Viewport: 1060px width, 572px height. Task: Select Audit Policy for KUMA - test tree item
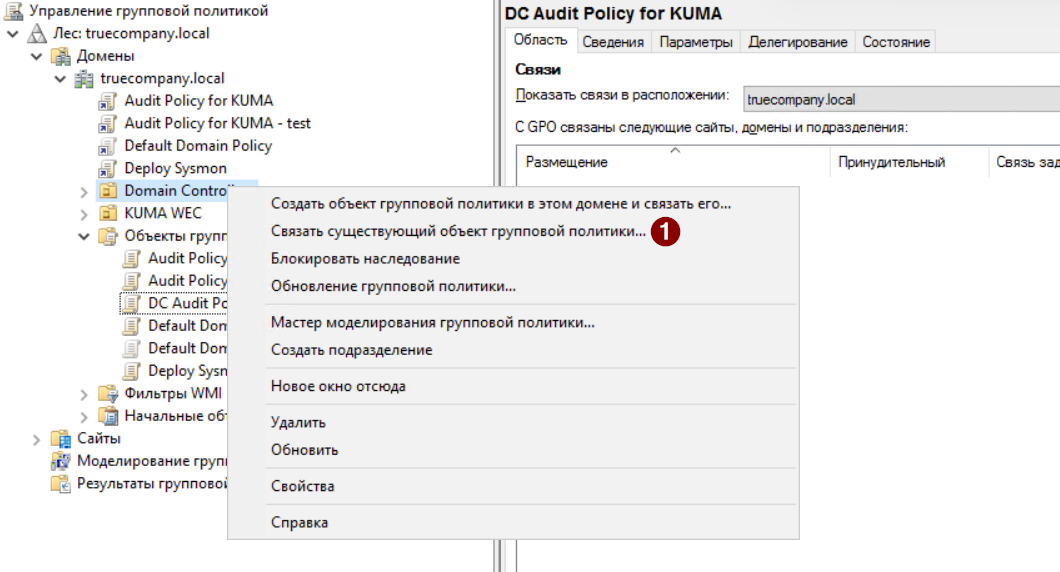click(x=217, y=124)
